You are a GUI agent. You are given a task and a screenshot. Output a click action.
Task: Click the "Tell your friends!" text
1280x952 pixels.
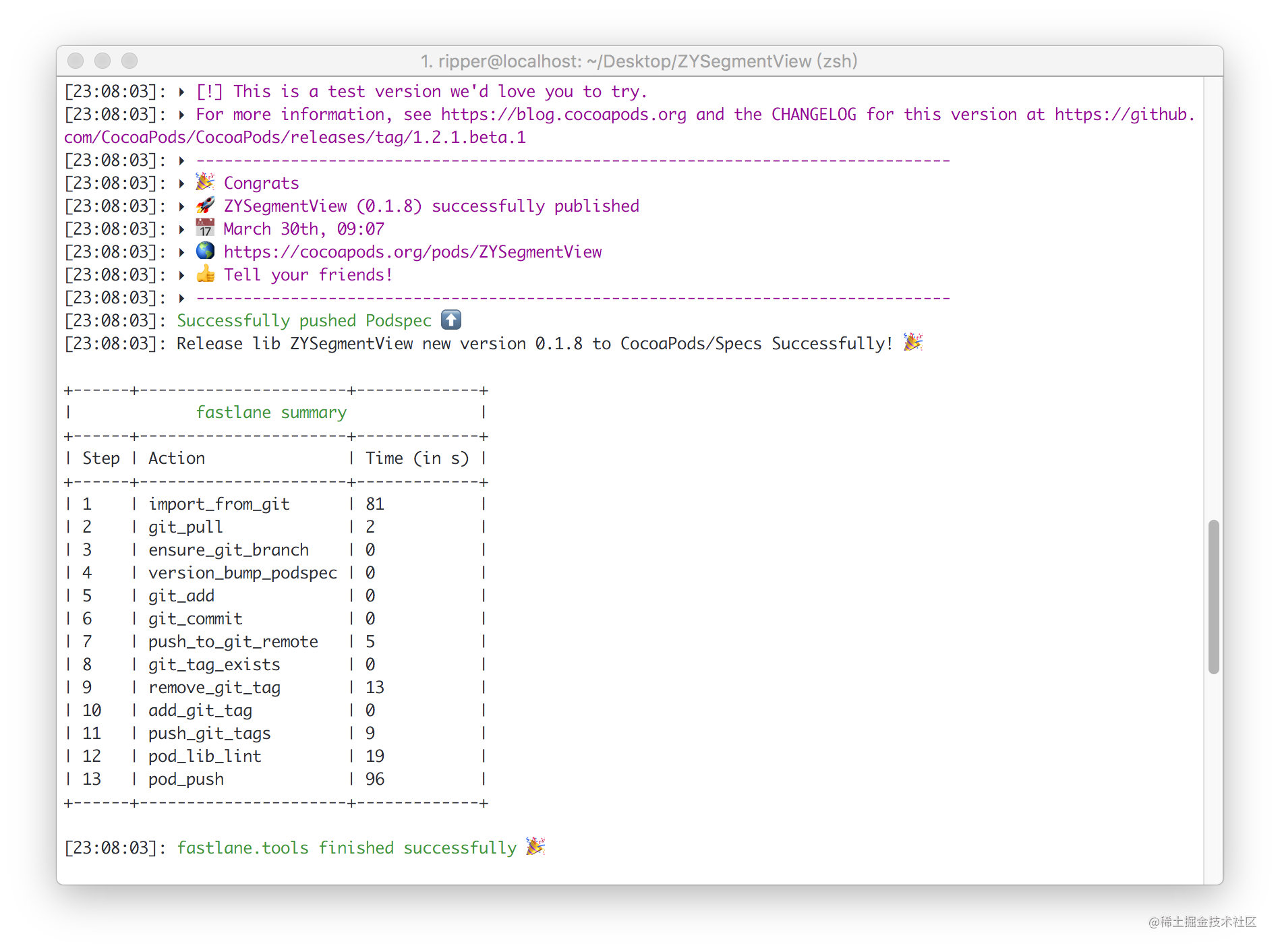point(308,274)
